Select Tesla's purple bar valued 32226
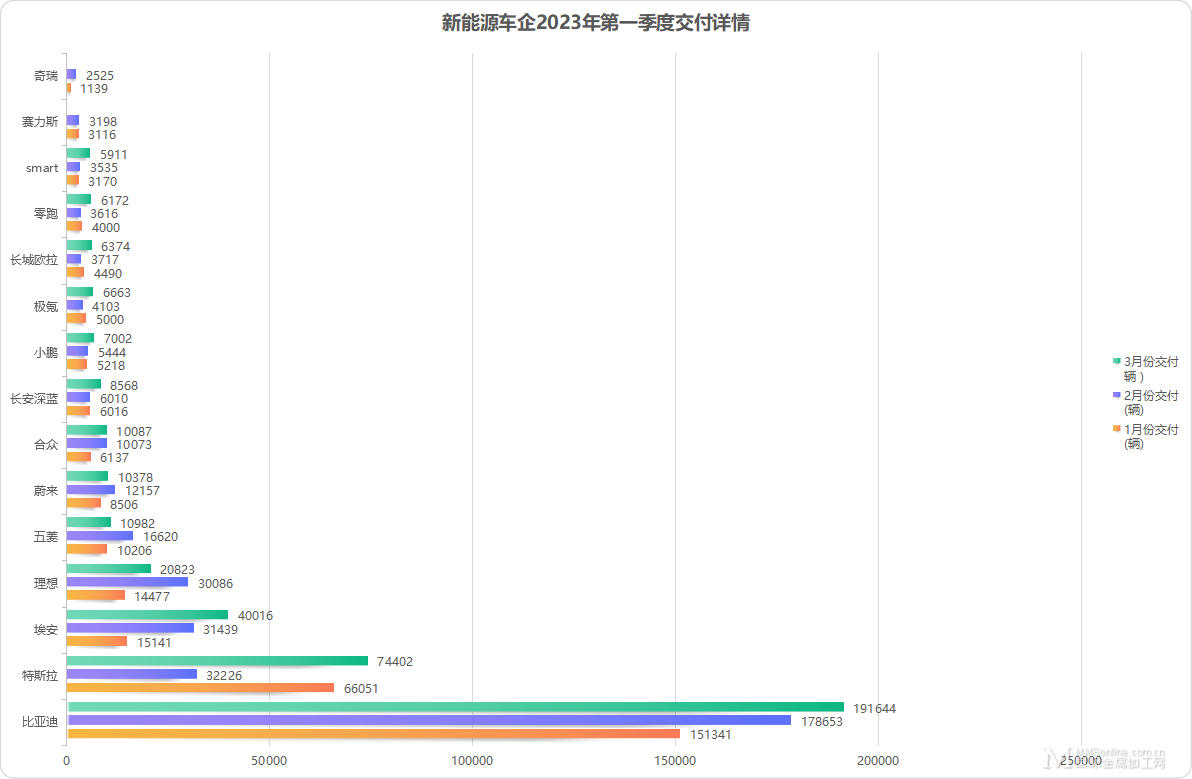Screen dimensions: 1192x779 (x=132, y=674)
